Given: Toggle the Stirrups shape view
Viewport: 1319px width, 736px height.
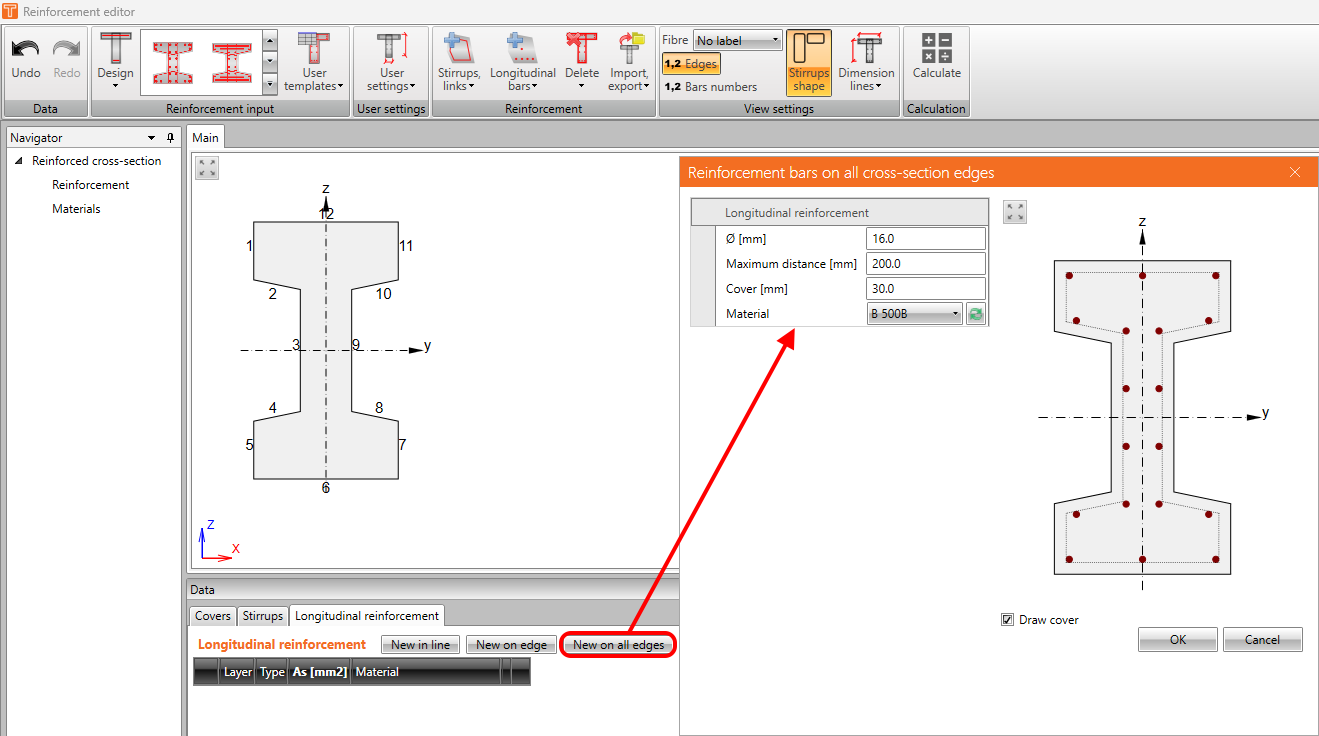Looking at the screenshot, I should (809, 62).
